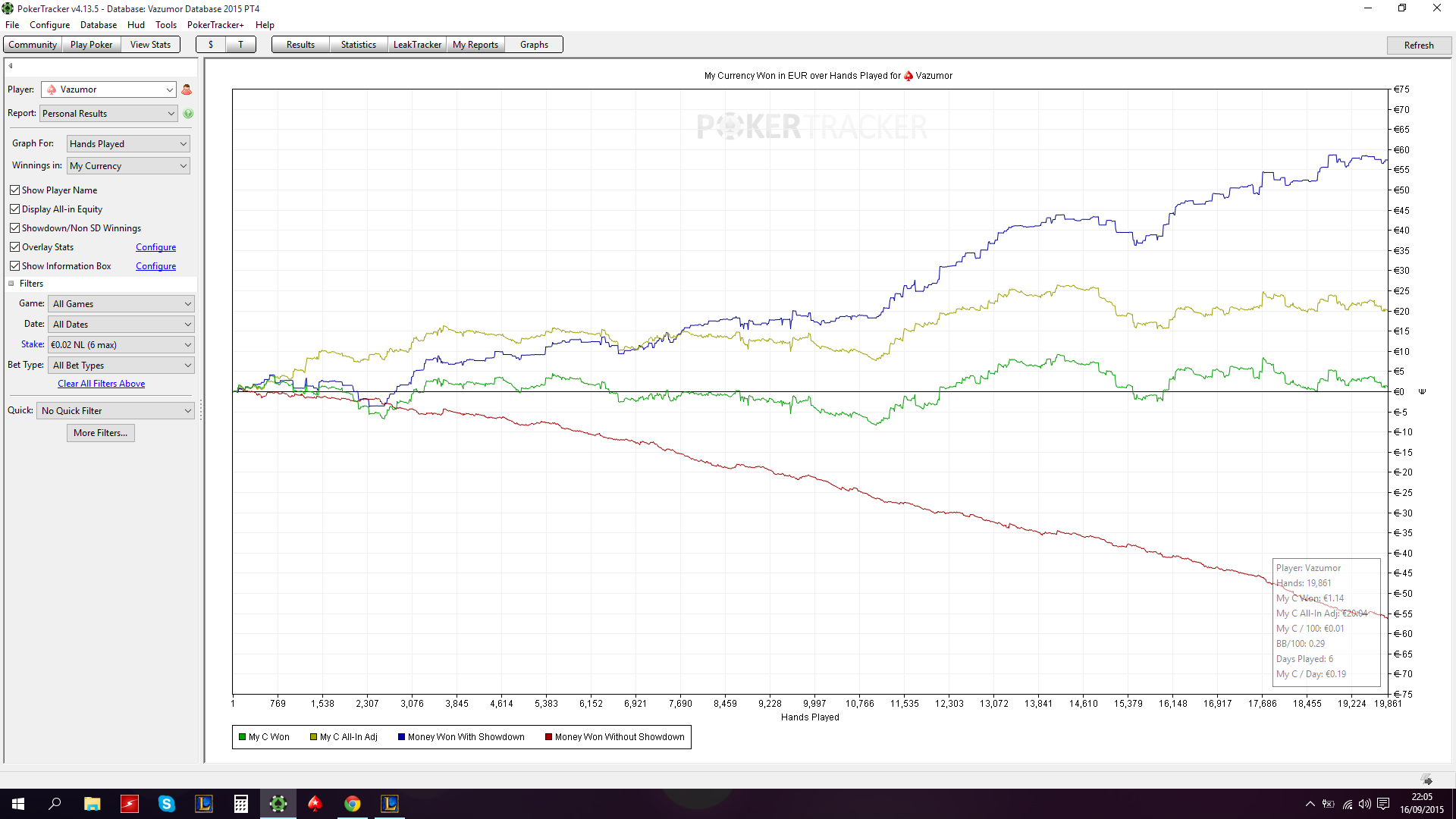Open the Quick Filter dropdown
Screen dimensions: 1456x819
tap(115, 410)
